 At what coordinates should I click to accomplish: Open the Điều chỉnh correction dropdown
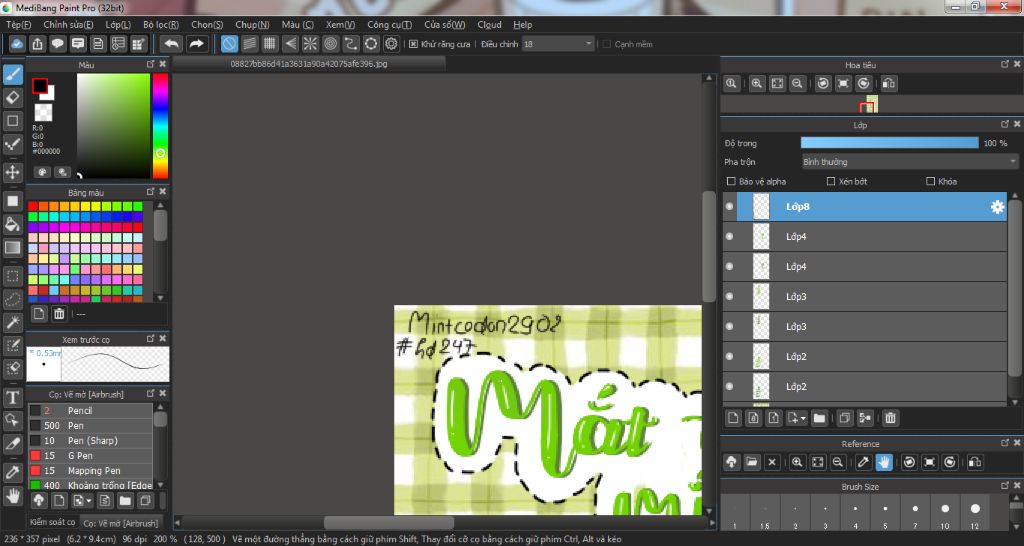pyautogui.click(x=558, y=44)
